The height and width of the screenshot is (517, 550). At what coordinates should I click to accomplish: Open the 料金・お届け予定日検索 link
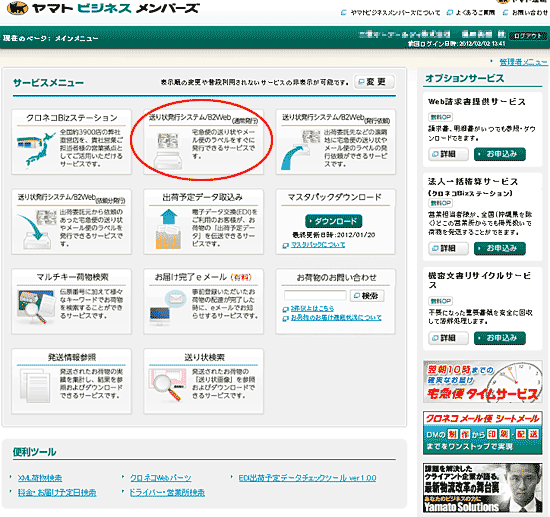point(57,492)
